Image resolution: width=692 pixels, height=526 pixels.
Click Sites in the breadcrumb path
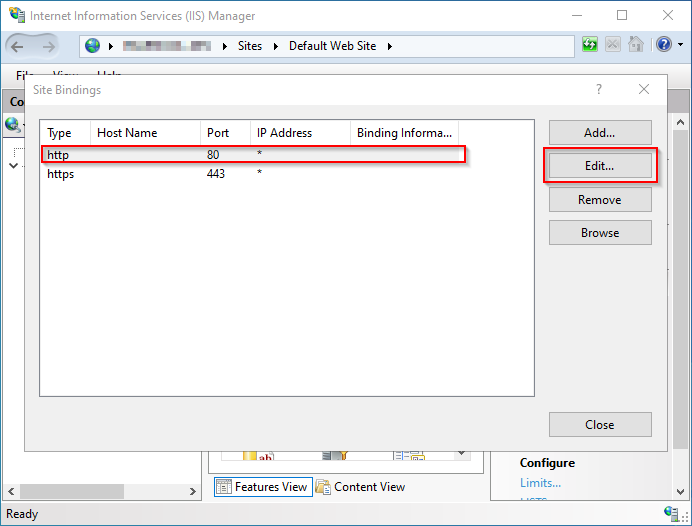click(x=250, y=46)
